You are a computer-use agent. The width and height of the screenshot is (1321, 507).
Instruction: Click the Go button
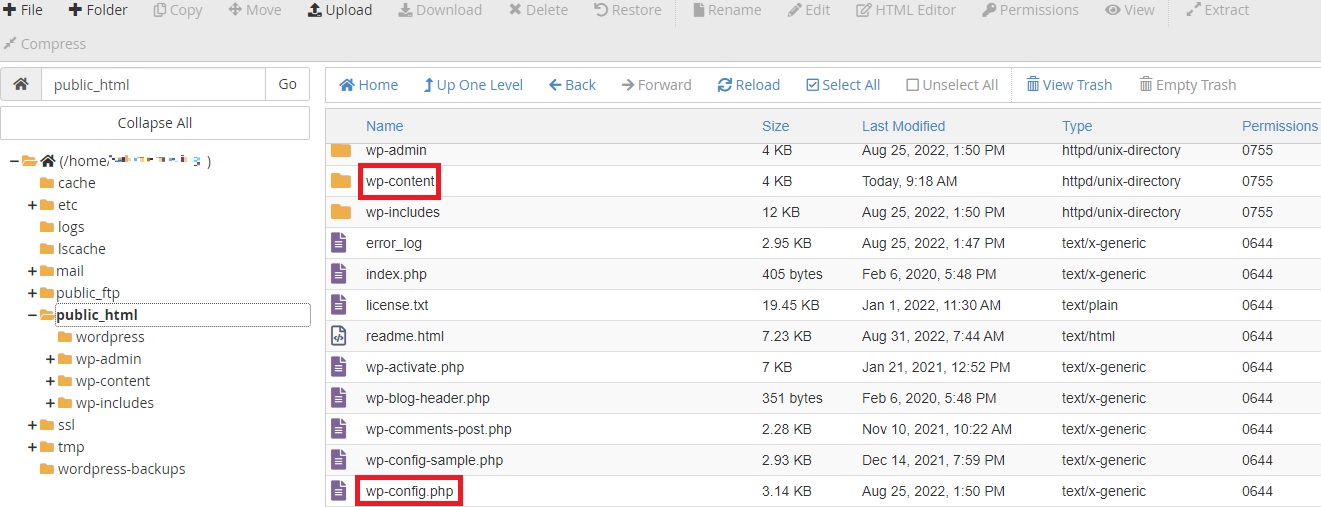click(288, 84)
